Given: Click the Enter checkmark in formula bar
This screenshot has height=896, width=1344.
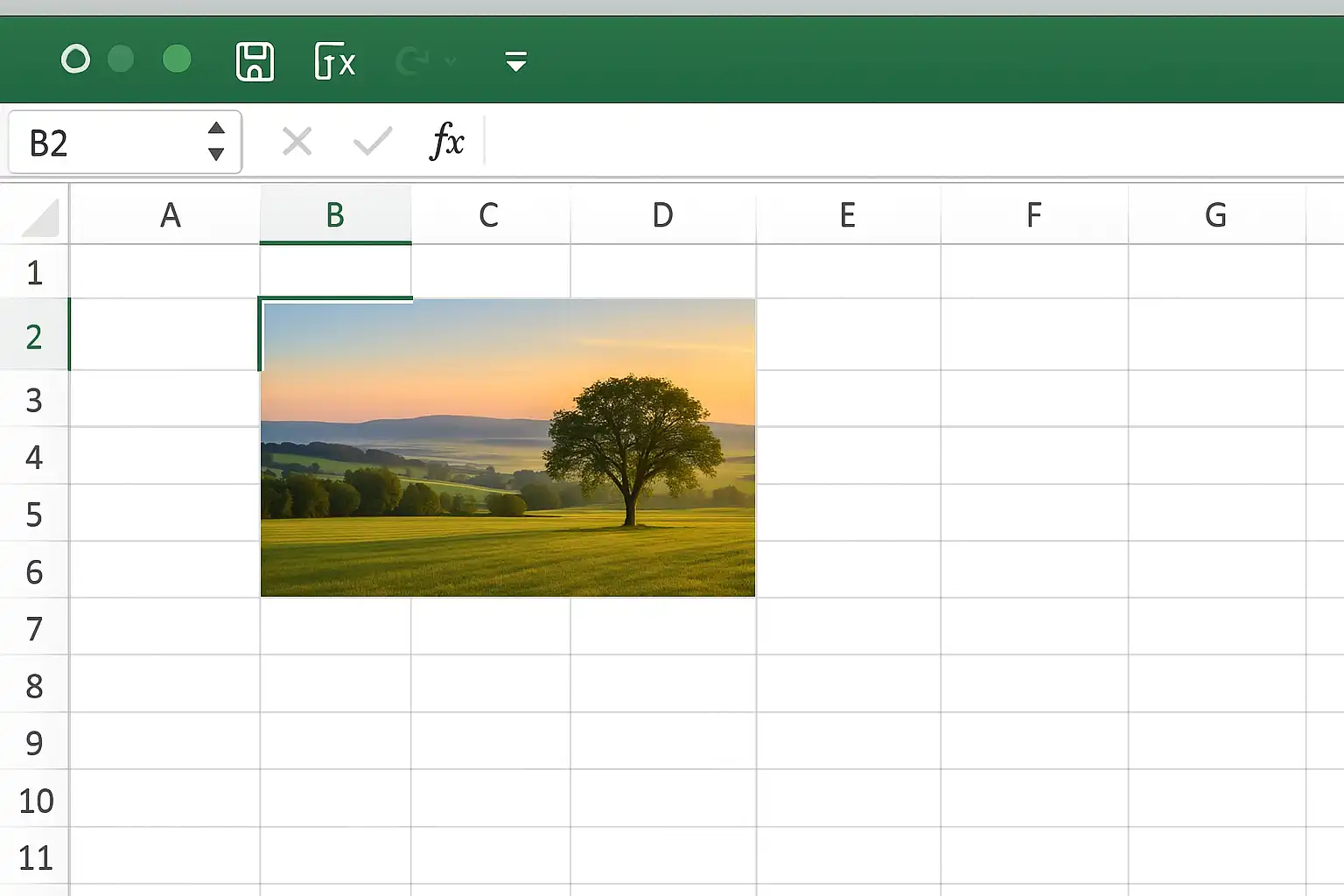Looking at the screenshot, I should [373, 141].
